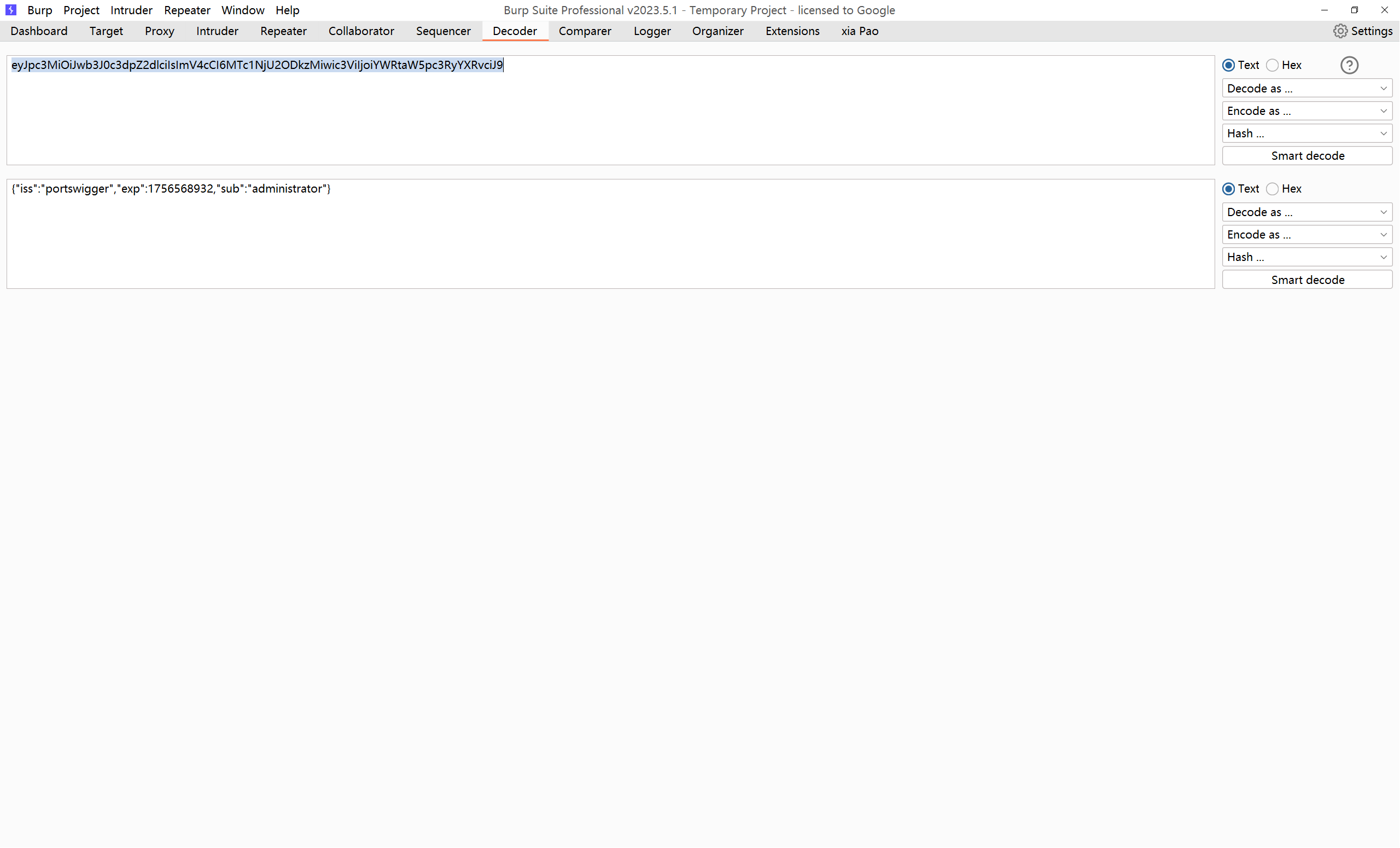
Task: Click Smart decode in the first panel
Action: (x=1307, y=156)
